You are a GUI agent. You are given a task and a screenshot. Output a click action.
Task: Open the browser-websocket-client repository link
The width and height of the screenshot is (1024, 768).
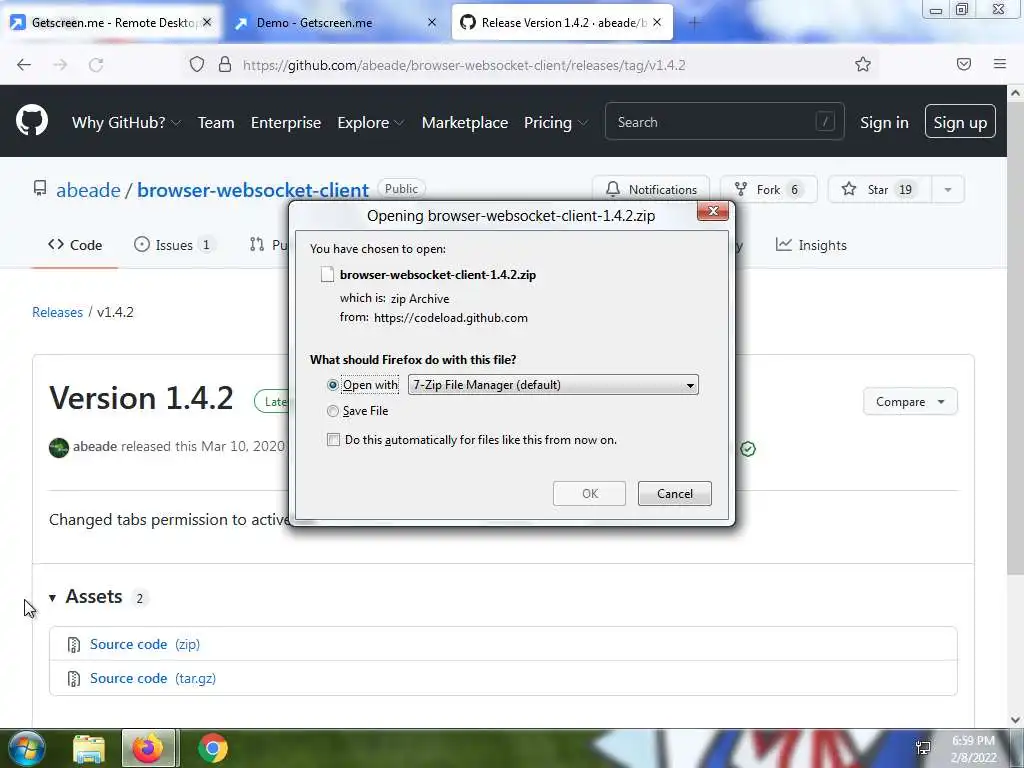(253, 190)
